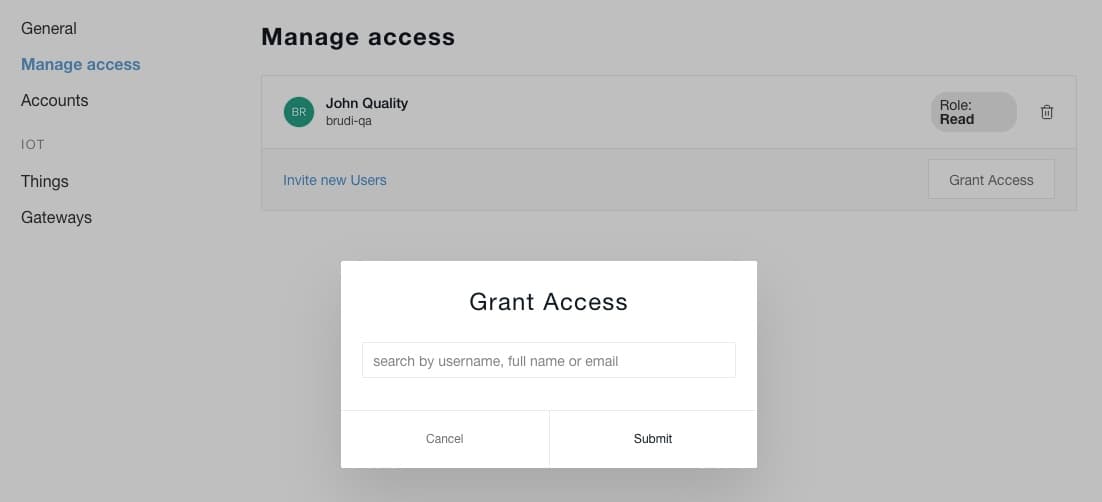Screen dimensions: 1102x502
Task: Open the Role: Read selector pill
Action: coord(973,112)
